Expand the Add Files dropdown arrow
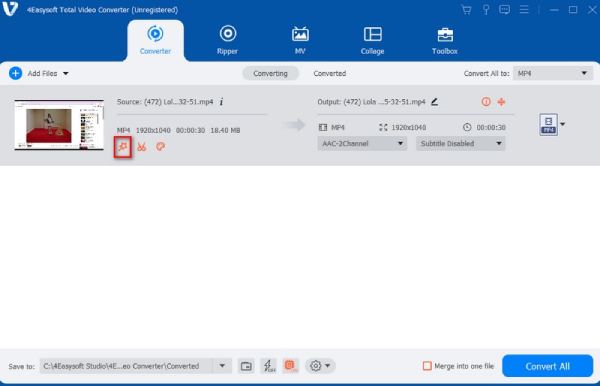The image size is (600, 386). click(x=66, y=73)
